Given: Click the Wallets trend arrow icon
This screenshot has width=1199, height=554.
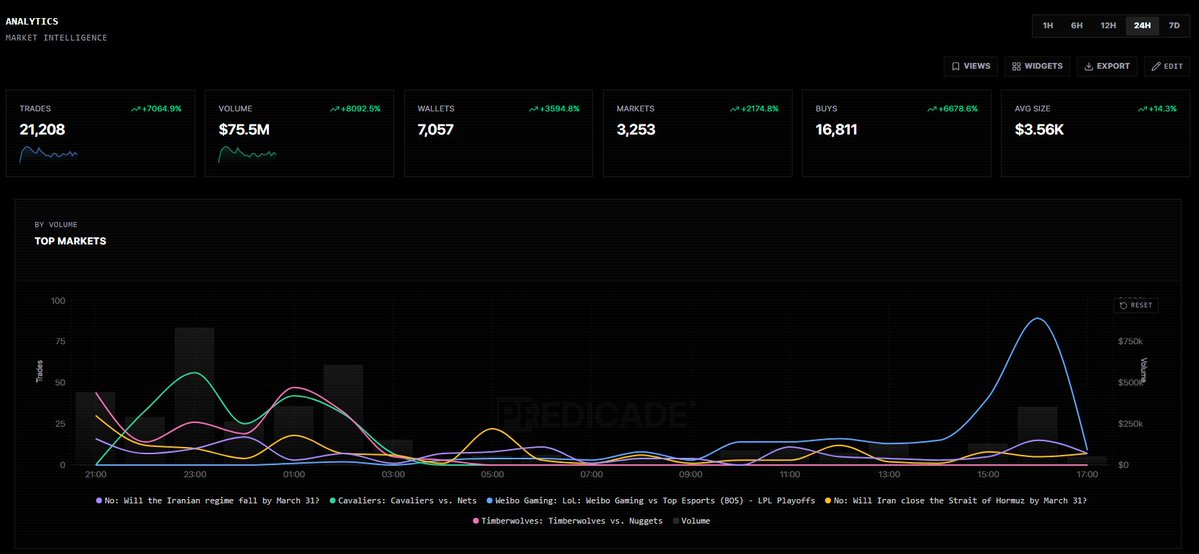Looking at the screenshot, I should point(533,109).
